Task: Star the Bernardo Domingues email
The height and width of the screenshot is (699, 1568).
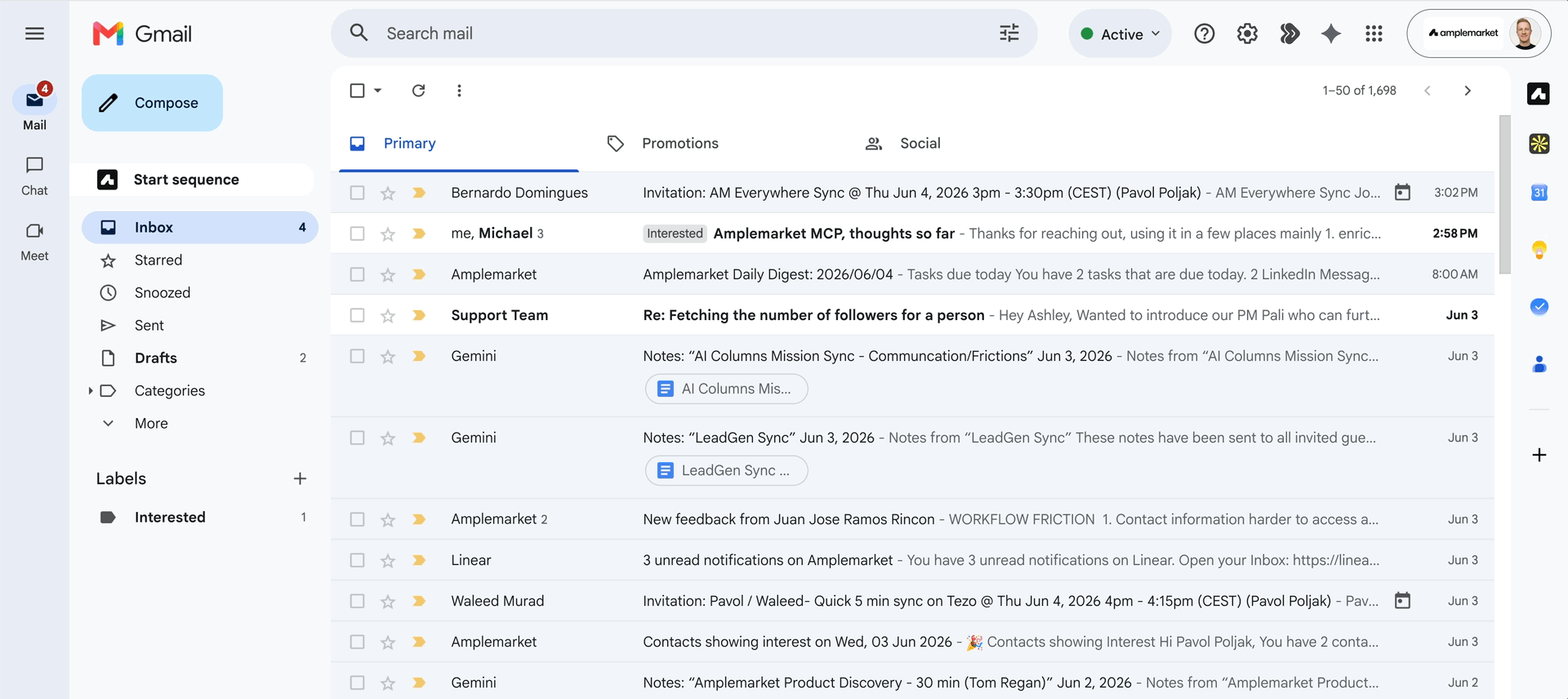Action: click(388, 193)
